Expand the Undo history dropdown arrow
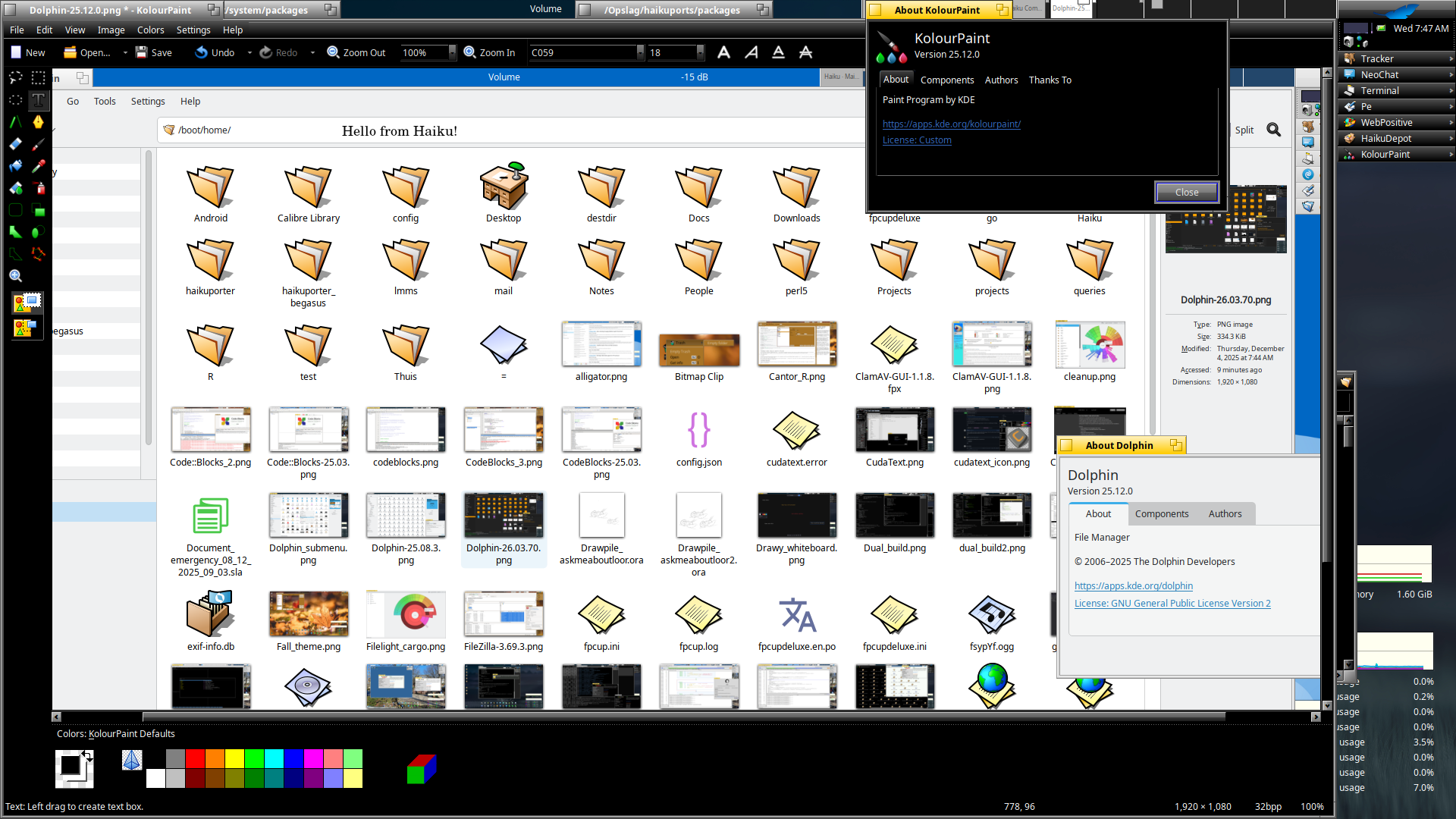 (x=249, y=52)
